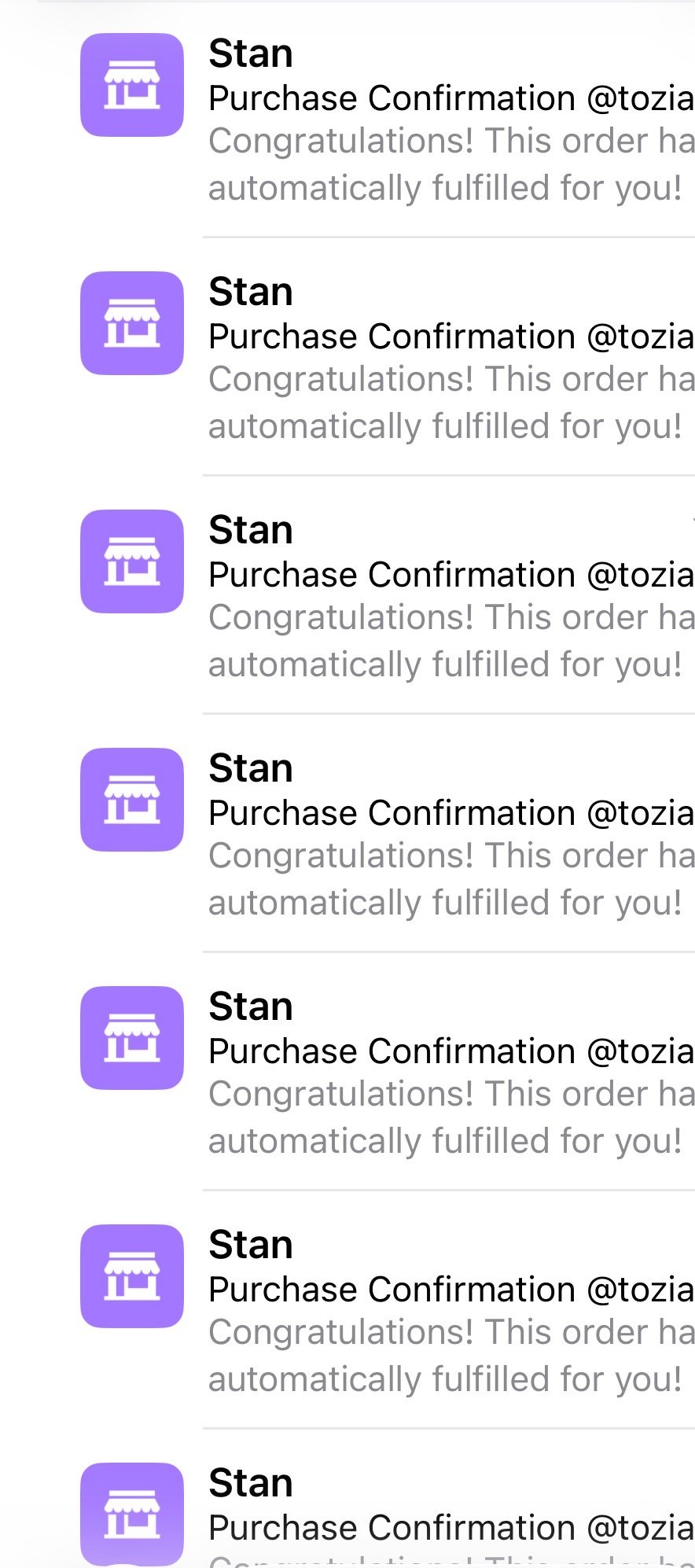Tap the sixth email's "automatically fulfilled" preview text
Image resolution: width=695 pixels, height=1568 pixels.
point(445,1380)
